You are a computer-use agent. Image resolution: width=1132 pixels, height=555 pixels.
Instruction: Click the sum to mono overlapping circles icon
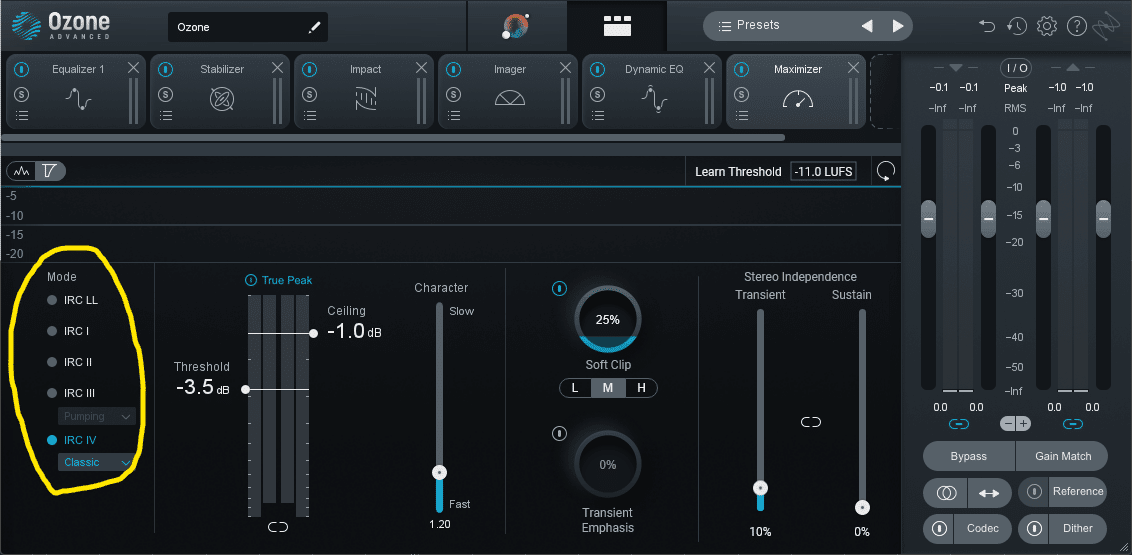tap(946, 493)
